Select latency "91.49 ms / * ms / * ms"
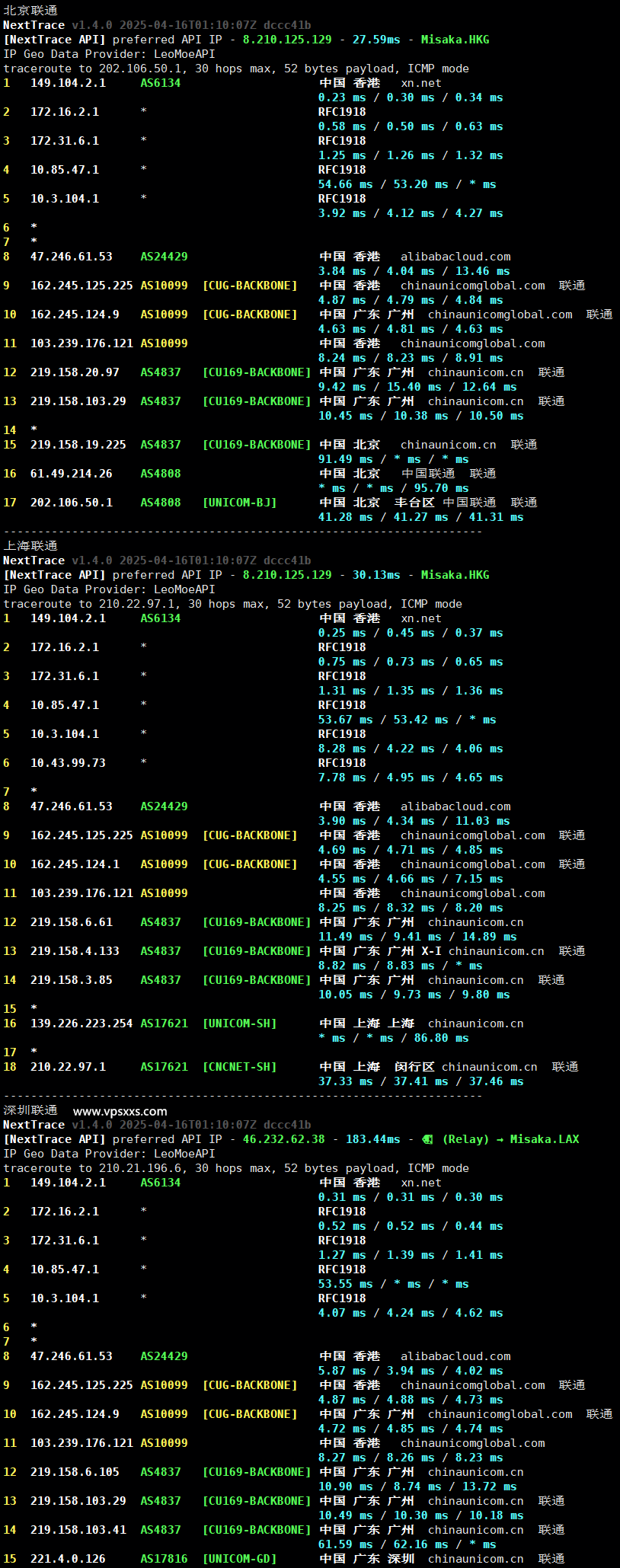620x1568 pixels. point(394,459)
